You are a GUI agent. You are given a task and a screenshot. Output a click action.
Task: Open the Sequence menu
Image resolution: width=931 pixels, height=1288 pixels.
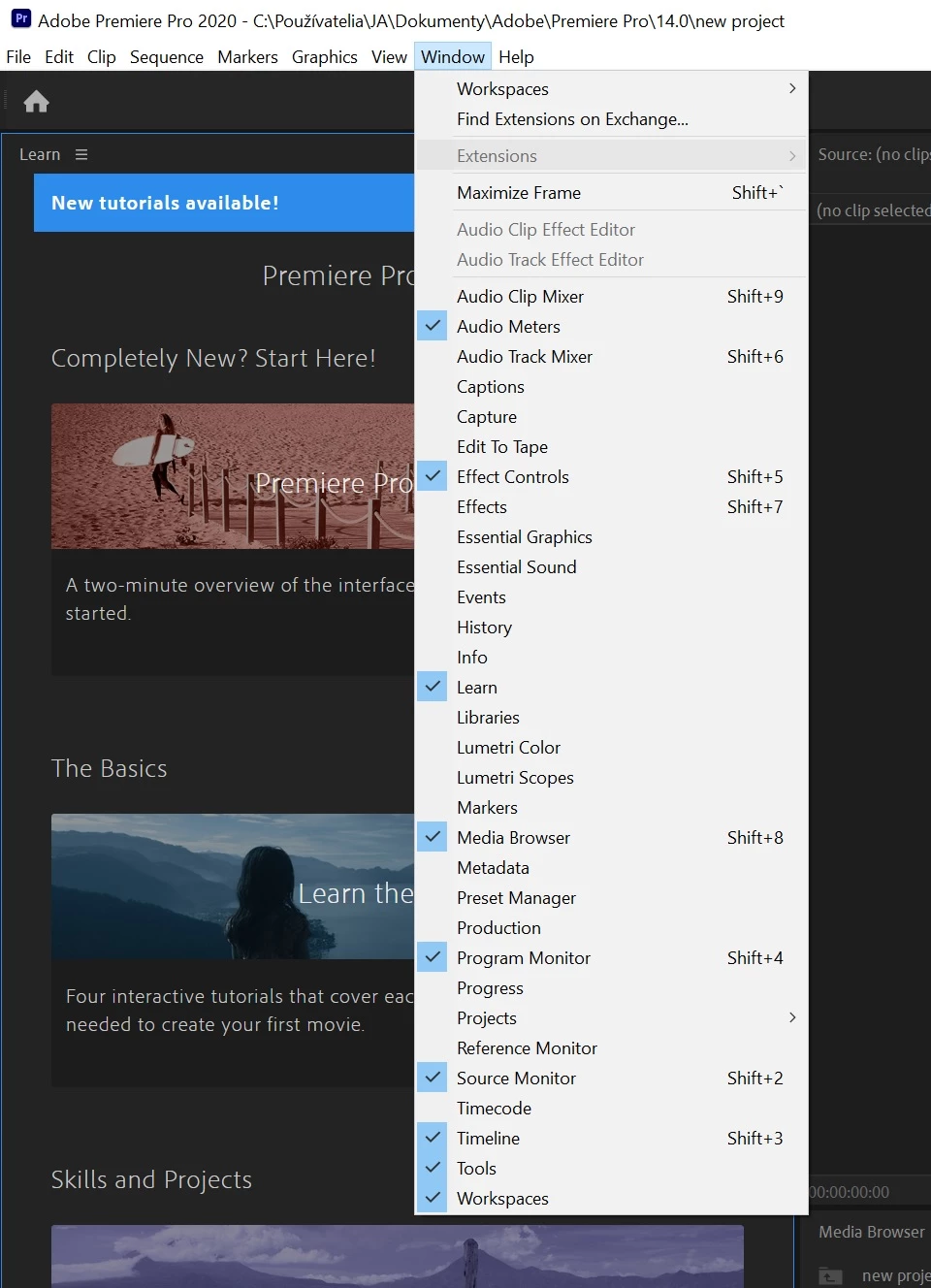(x=167, y=57)
